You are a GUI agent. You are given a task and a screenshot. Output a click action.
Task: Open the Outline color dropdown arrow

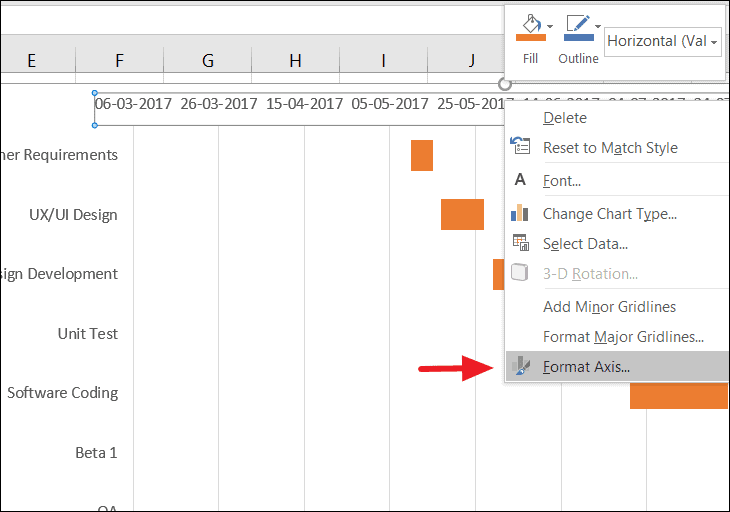point(598,26)
